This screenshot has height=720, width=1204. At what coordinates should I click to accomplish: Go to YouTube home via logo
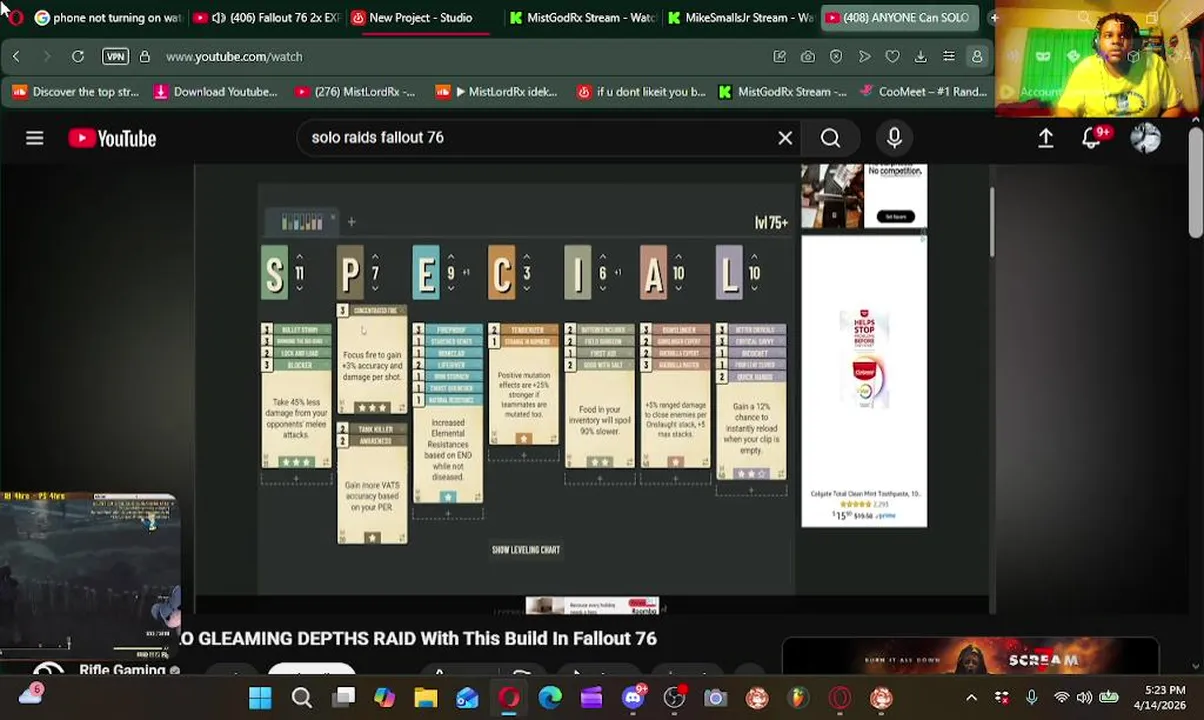tap(112, 138)
